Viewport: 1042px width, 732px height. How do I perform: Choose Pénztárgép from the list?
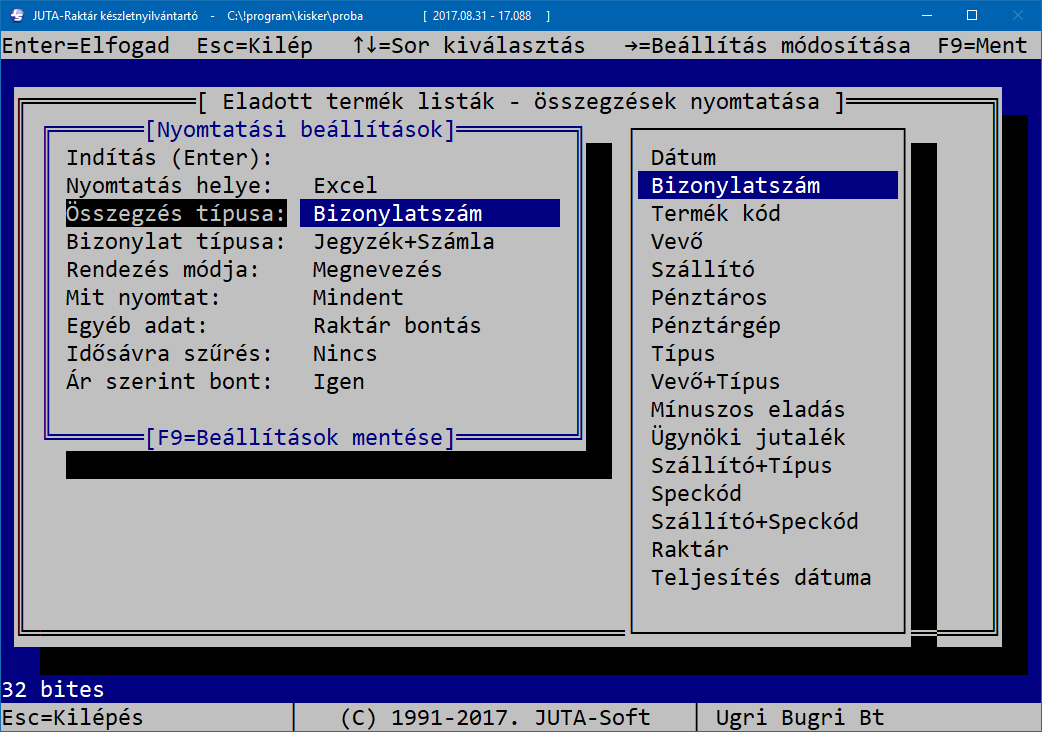(x=715, y=326)
